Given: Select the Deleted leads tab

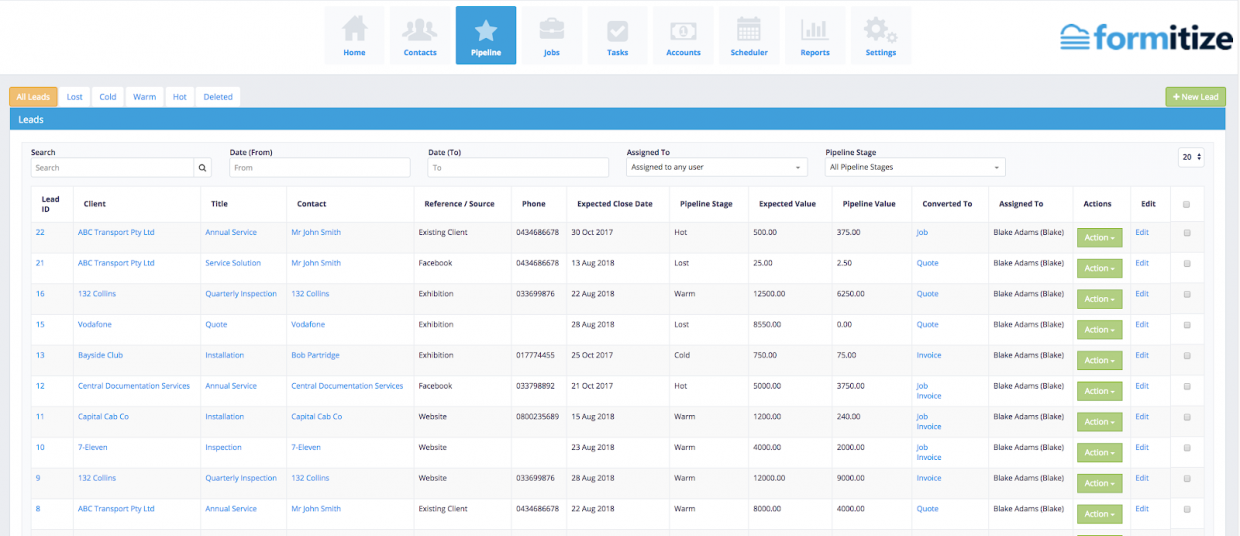Looking at the screenshot, I should point(218,97).
